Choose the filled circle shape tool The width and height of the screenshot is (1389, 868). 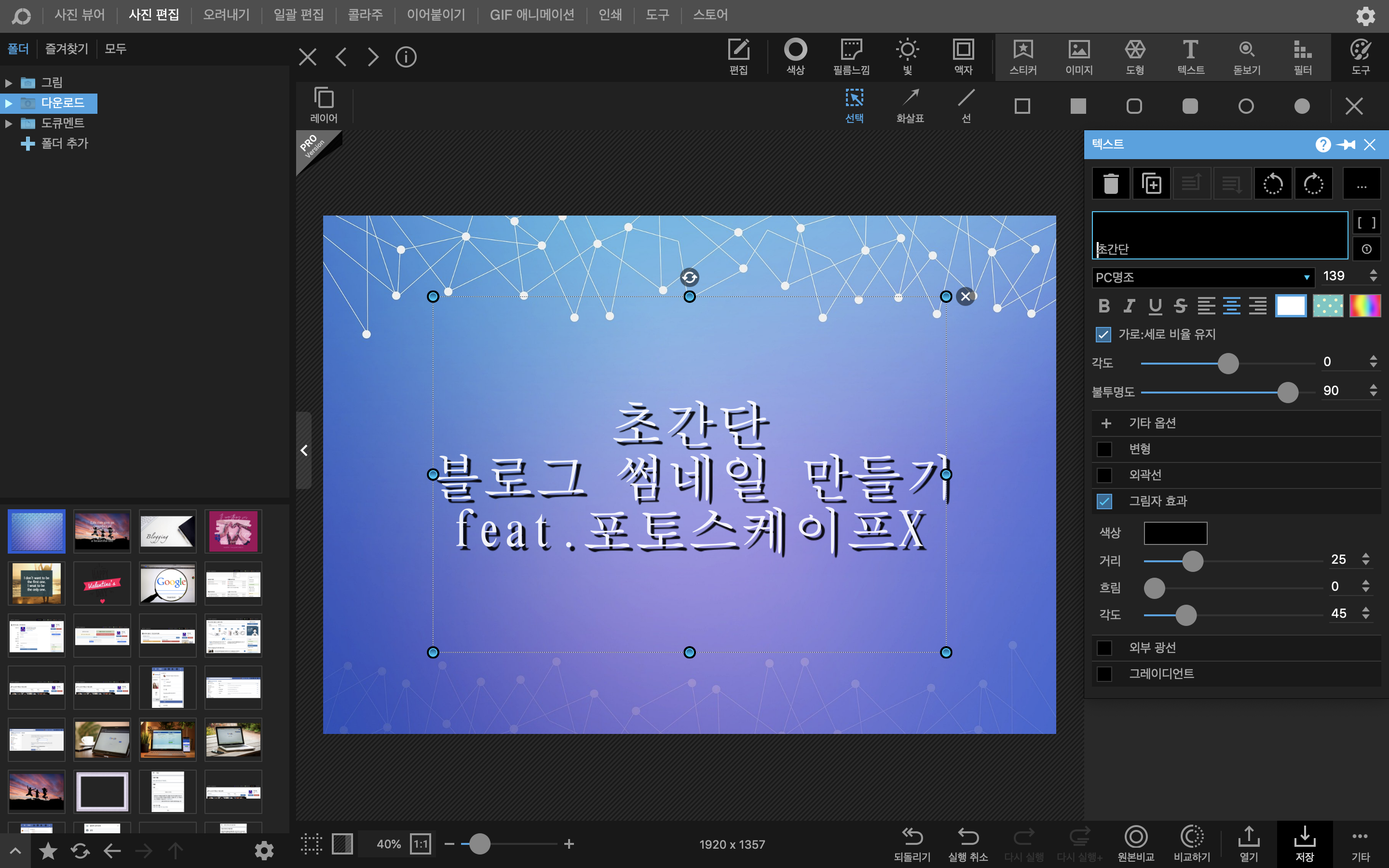pos(1302,106)
